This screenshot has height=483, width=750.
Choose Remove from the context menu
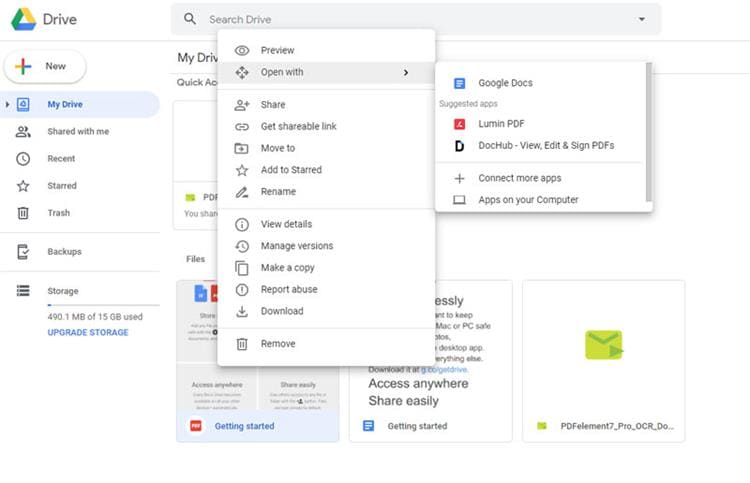326,344
